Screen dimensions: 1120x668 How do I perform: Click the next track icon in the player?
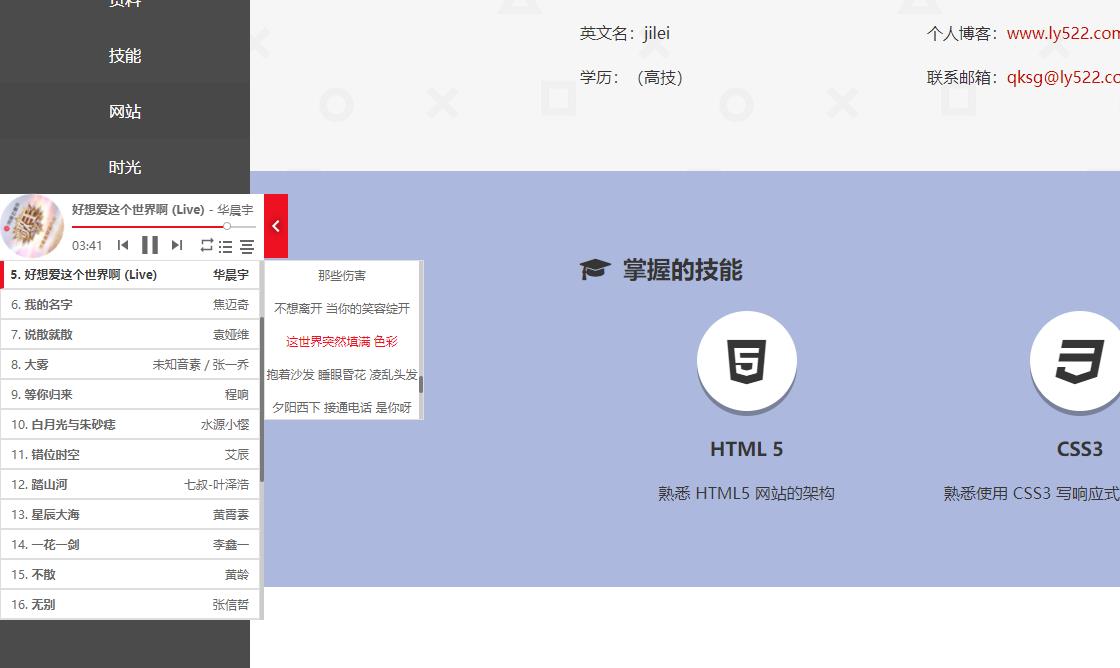coord(178,245)
